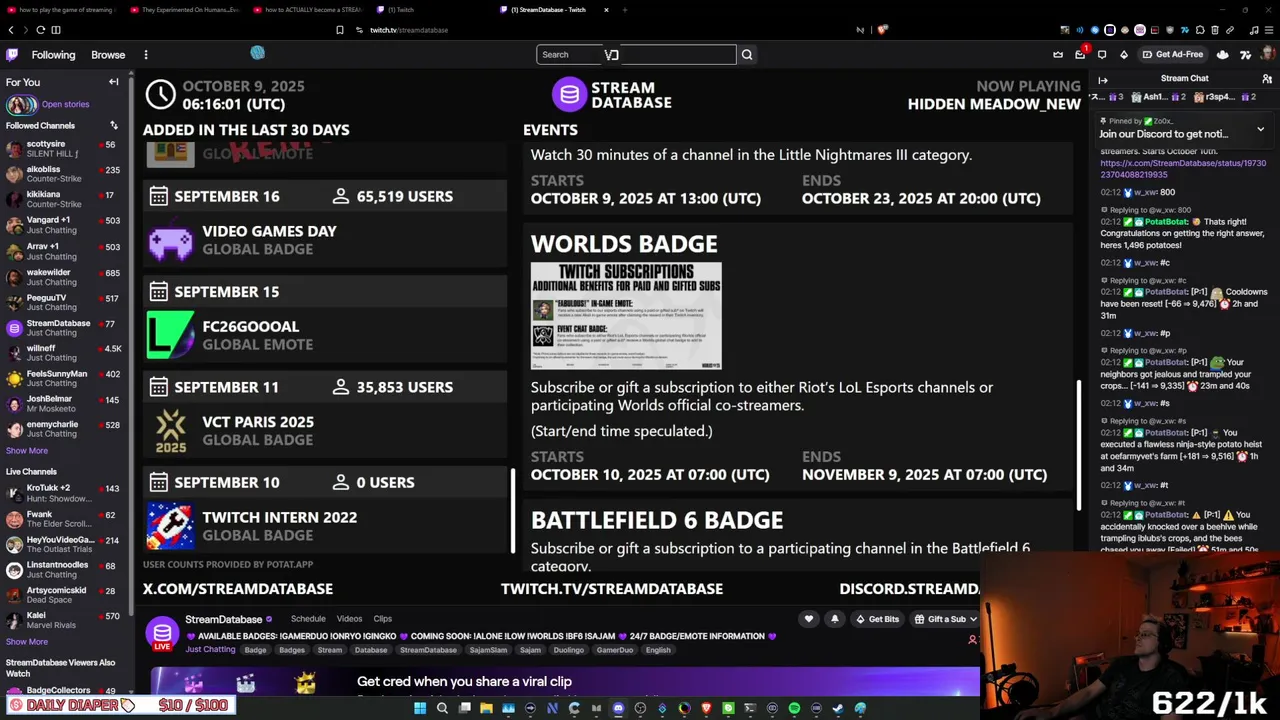
Task: Click the 'VIDEO GAMES DAY' badge text
Action: pyautogui.click(x=269, y=231)
